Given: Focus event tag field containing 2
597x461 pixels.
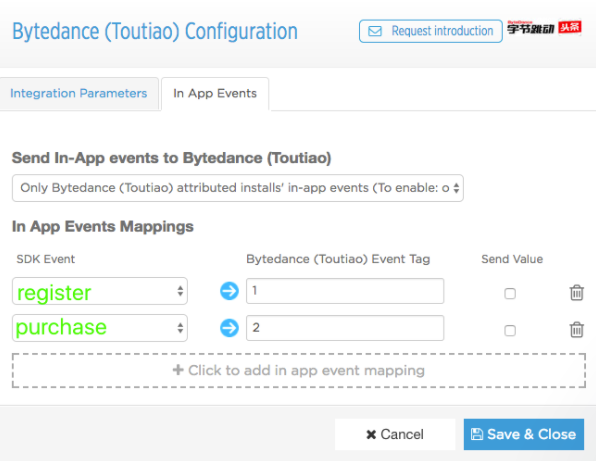Looking at the screenshot, I should pos(345,328).
